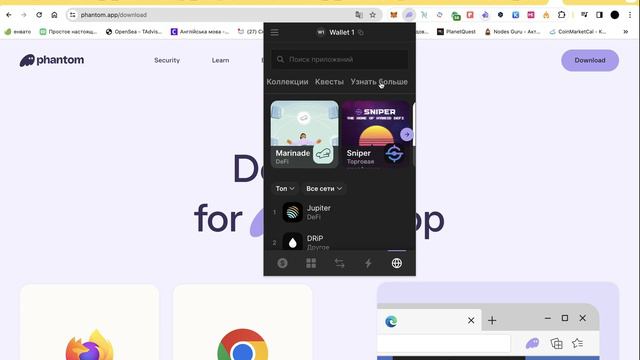The height and width of the screenshot is (360, 640).
Task: Open the MetaMask fox extension
Action: pyautogui.click(x=393, y=15)
